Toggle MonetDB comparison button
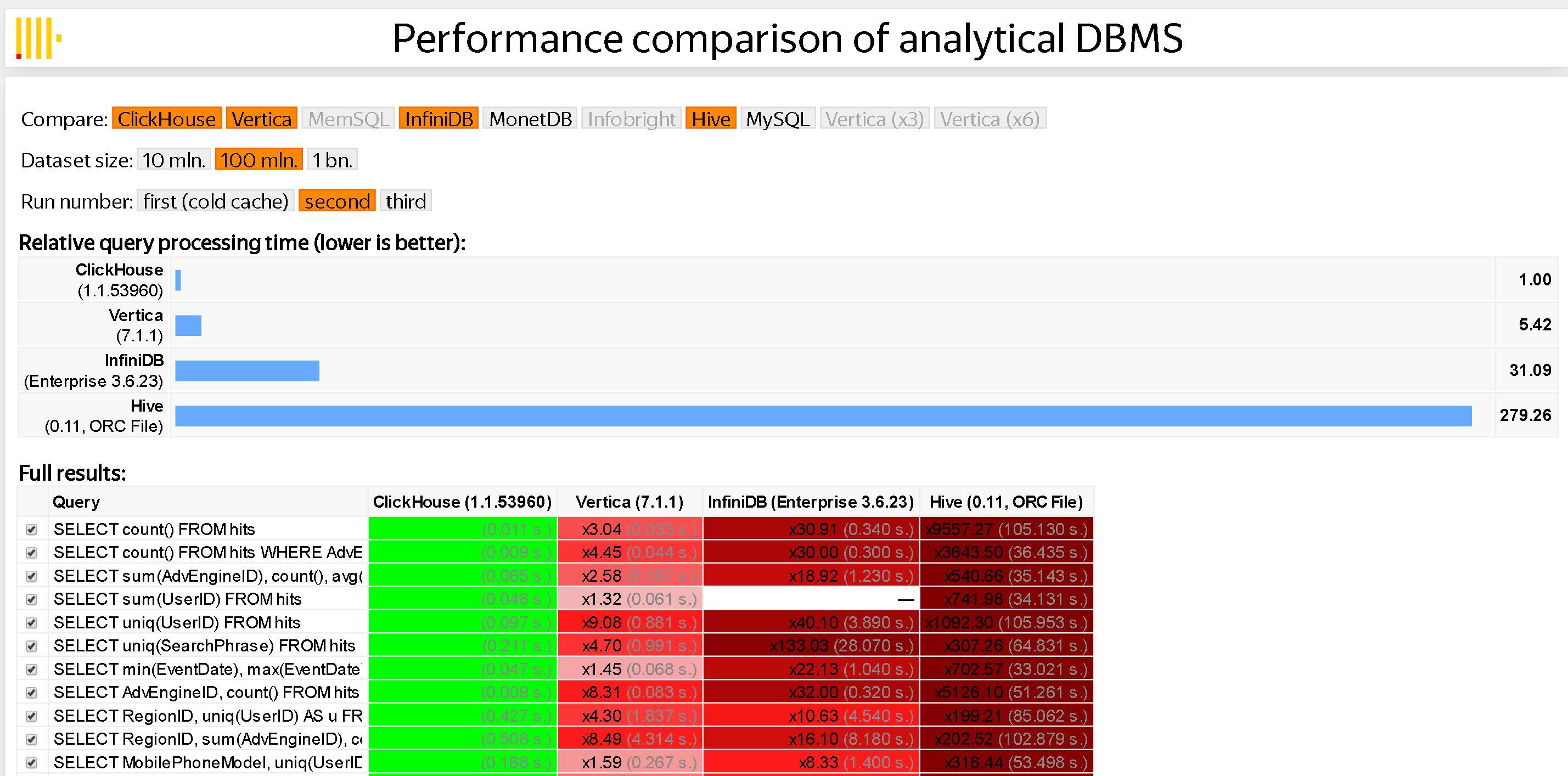 tap(530, 119)
